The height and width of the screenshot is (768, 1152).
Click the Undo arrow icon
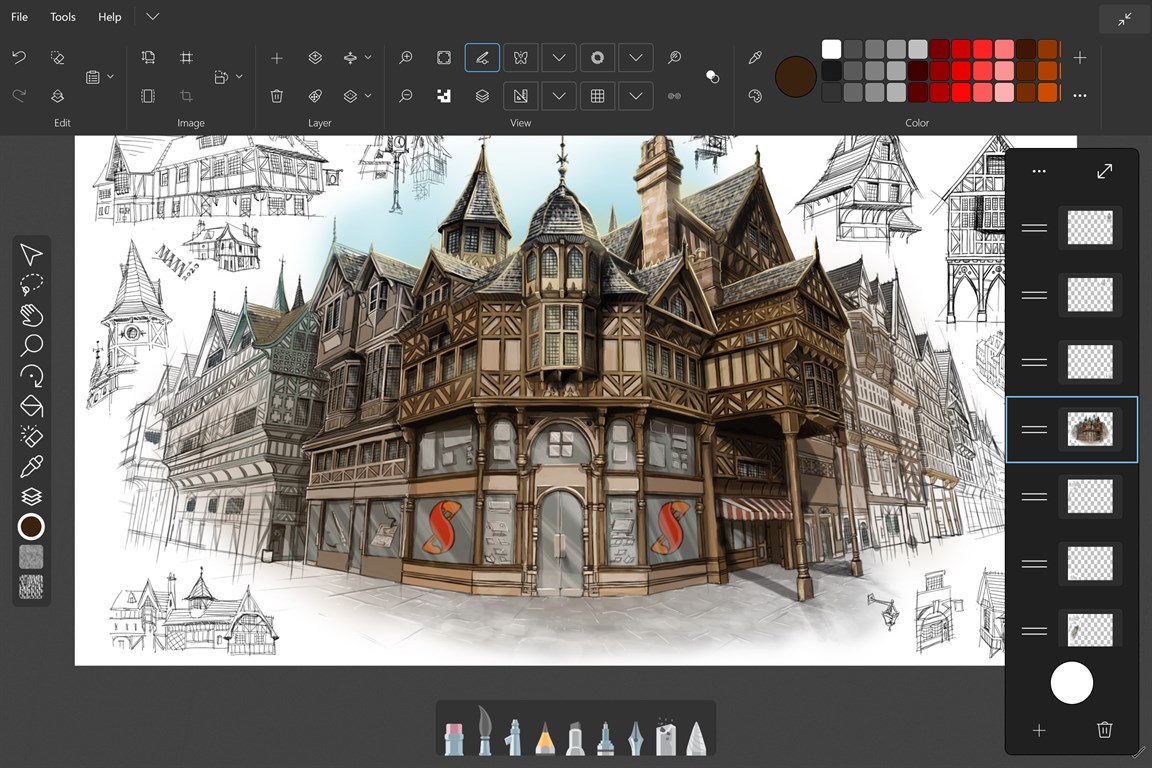(x=19, y=58)
